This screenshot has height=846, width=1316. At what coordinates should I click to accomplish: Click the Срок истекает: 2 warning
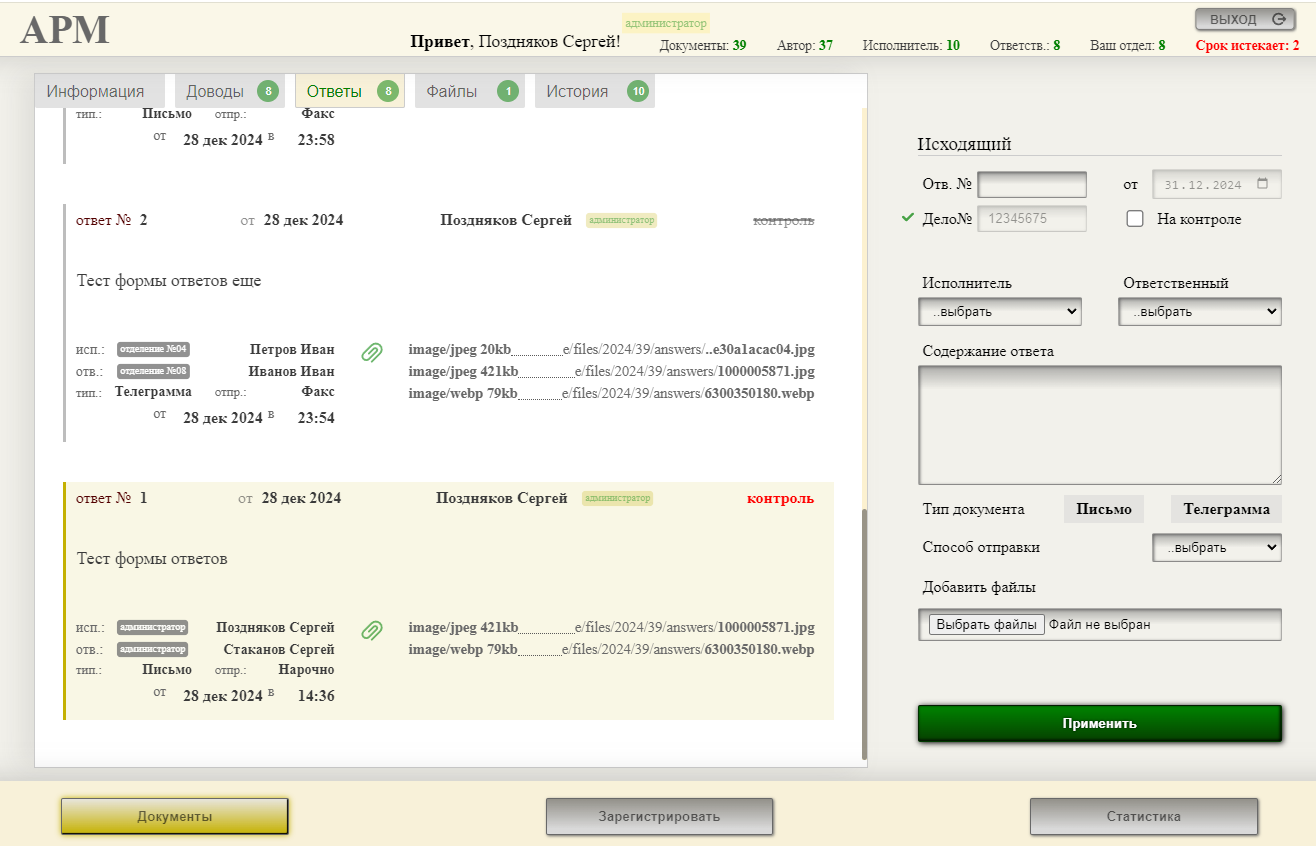(1248, 45)
